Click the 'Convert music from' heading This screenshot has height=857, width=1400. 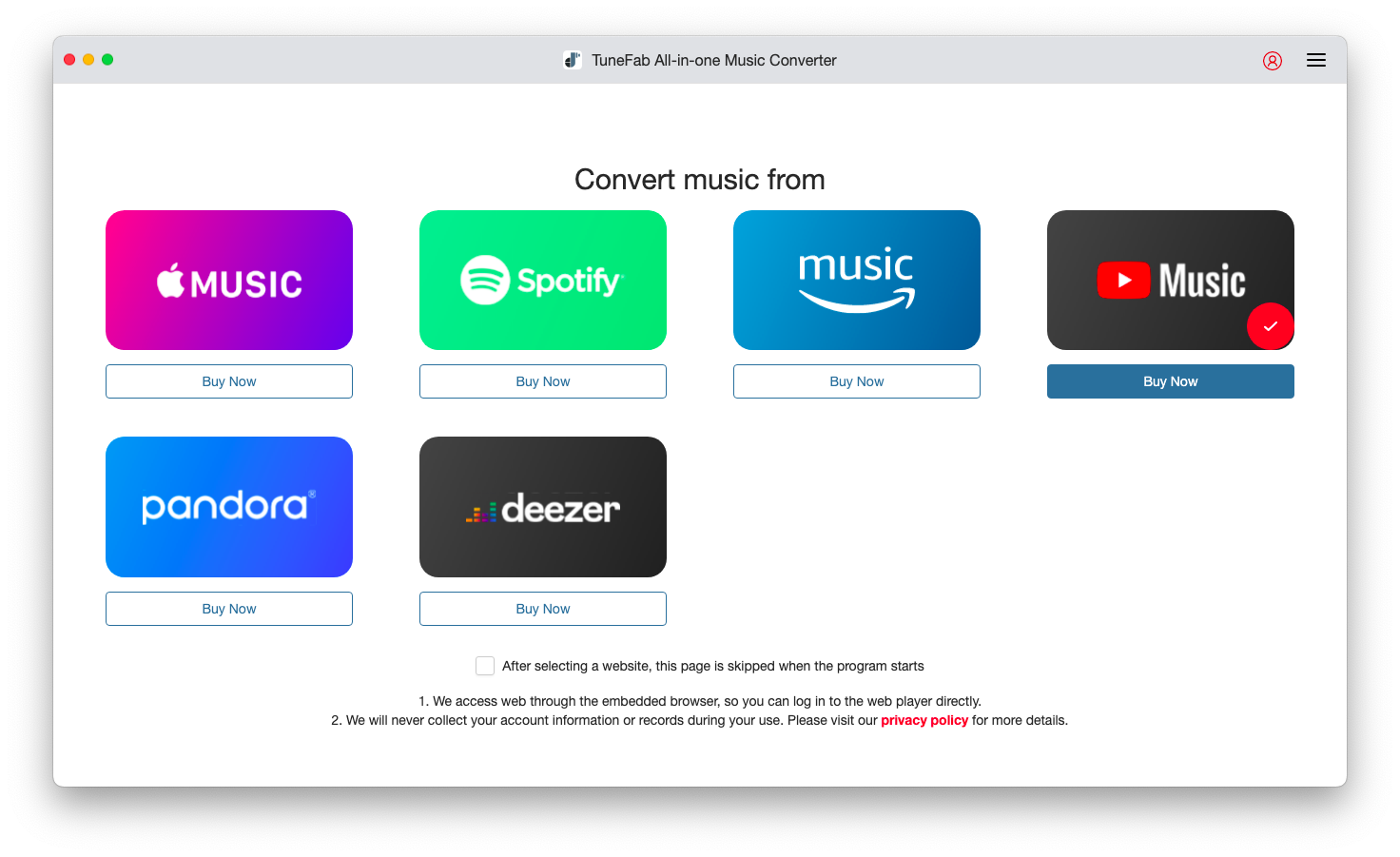700,180
